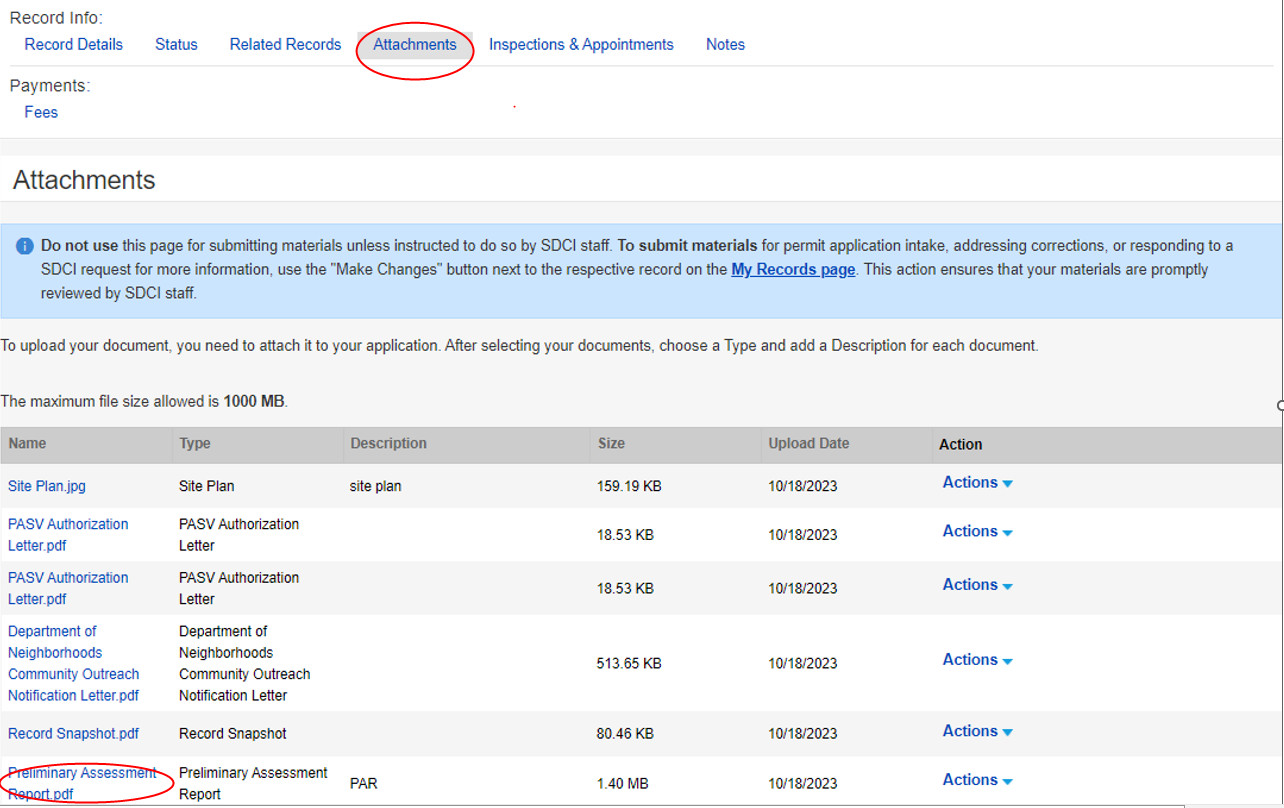Go to Inspections & Appointments
1284x808 pixels.
[581, 44]
